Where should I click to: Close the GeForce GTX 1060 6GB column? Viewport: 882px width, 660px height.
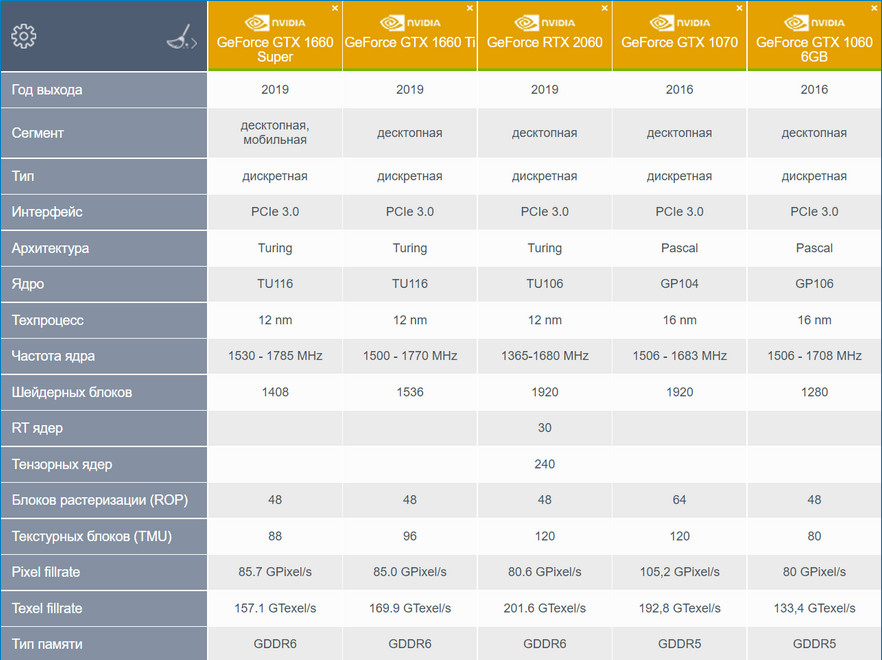pyautogui.click(x=875, y=8)
